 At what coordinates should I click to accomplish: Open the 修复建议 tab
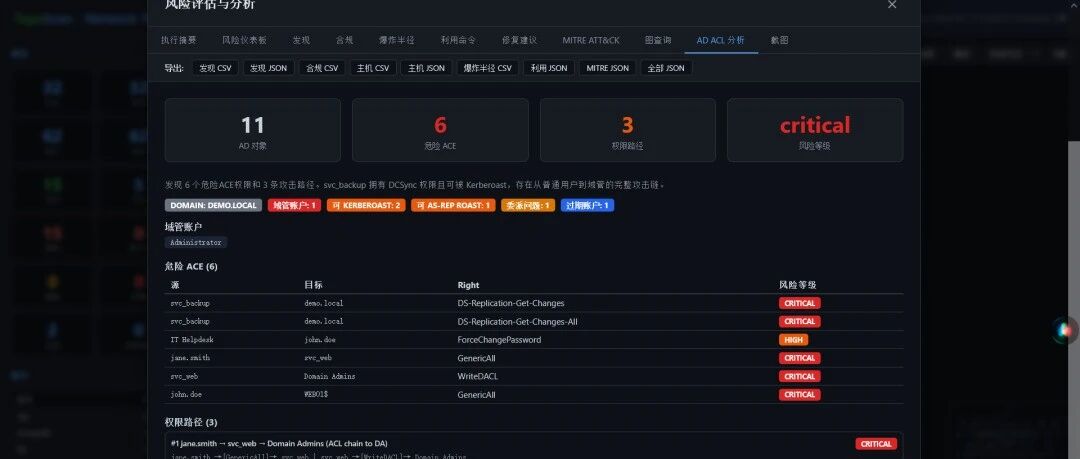(x=519, y=40)
